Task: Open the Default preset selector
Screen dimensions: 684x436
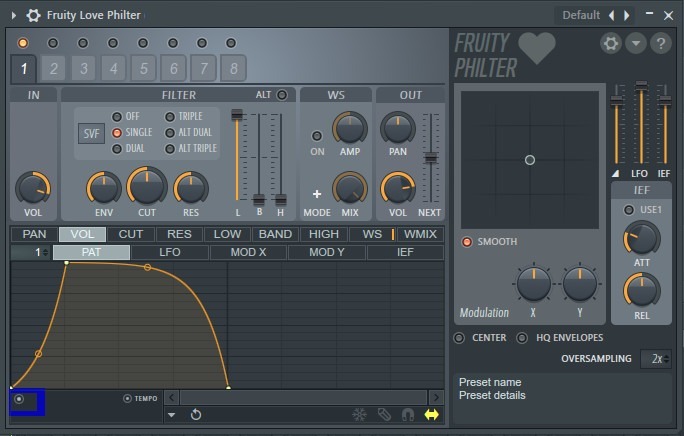Action: (581, 15)
